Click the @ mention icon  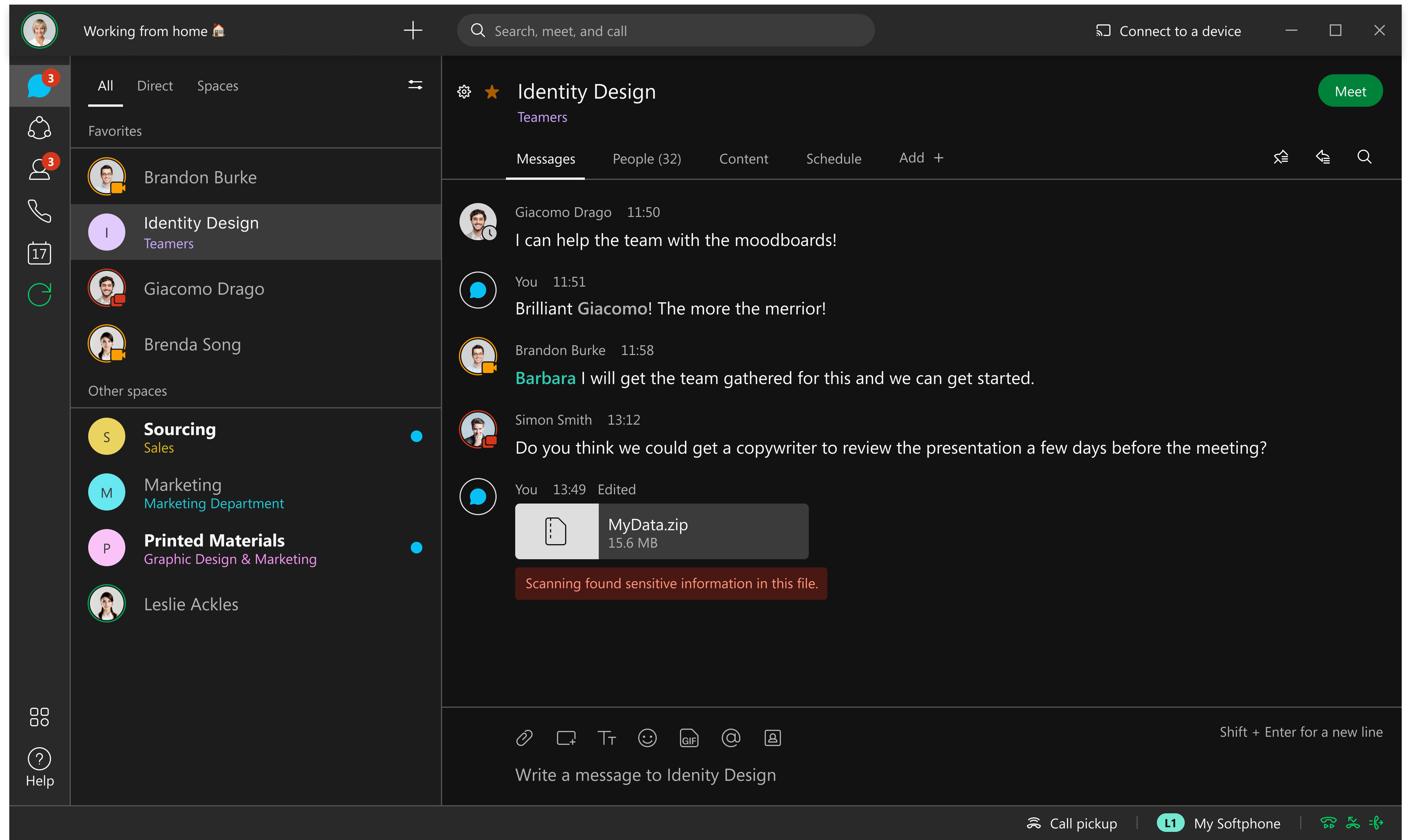[x=731, y=738]
